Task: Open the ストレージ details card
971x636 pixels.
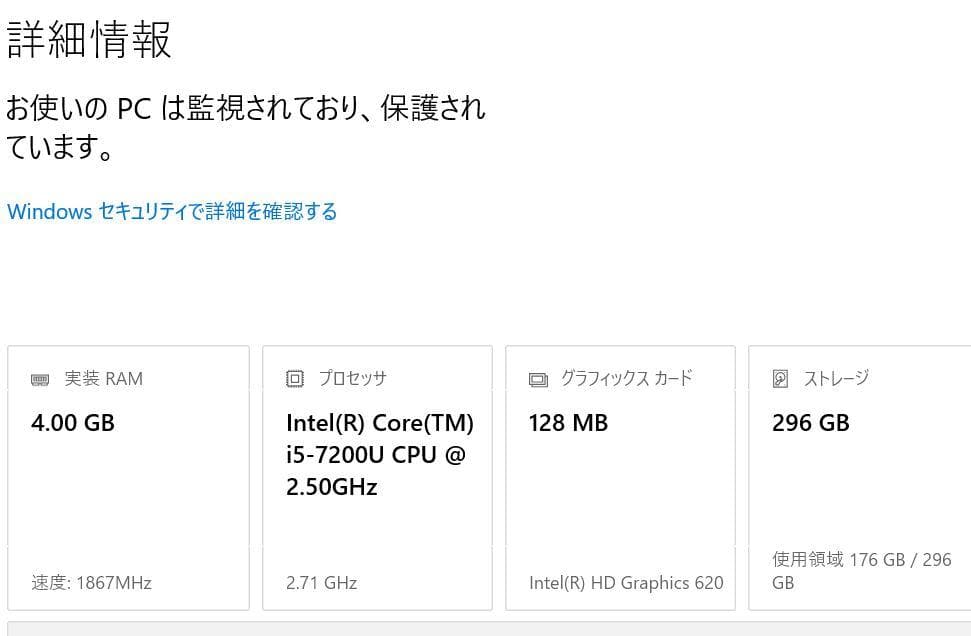Action: tap(860, 477)
